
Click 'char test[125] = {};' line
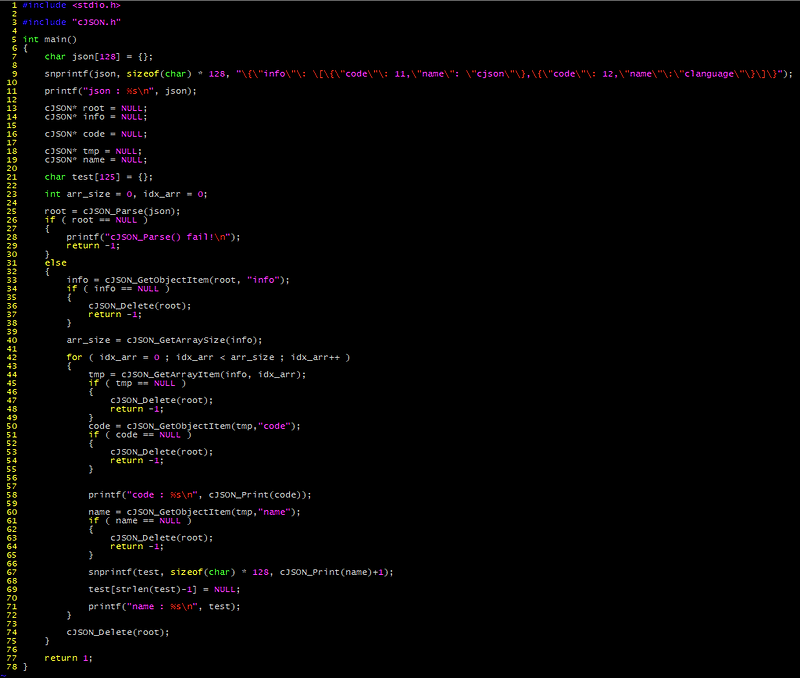pos(98,177)
